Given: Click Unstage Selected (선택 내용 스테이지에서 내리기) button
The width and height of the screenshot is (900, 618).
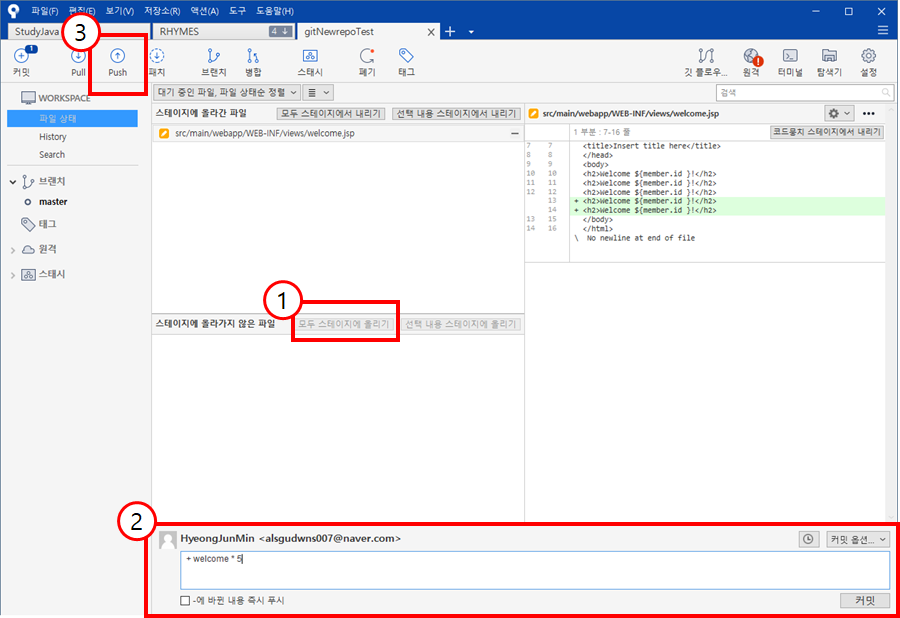Looking at the screenshot, I should point(456,114).
